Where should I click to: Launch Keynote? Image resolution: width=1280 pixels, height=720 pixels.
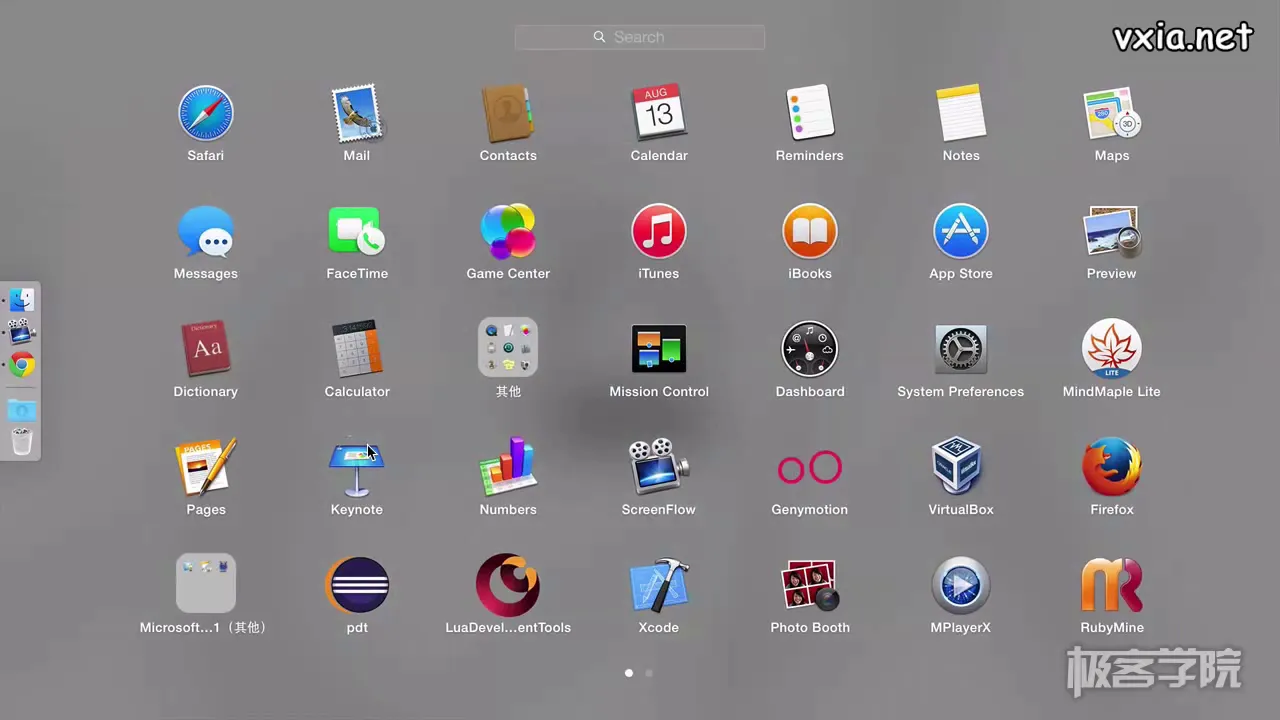coord(357,467)
